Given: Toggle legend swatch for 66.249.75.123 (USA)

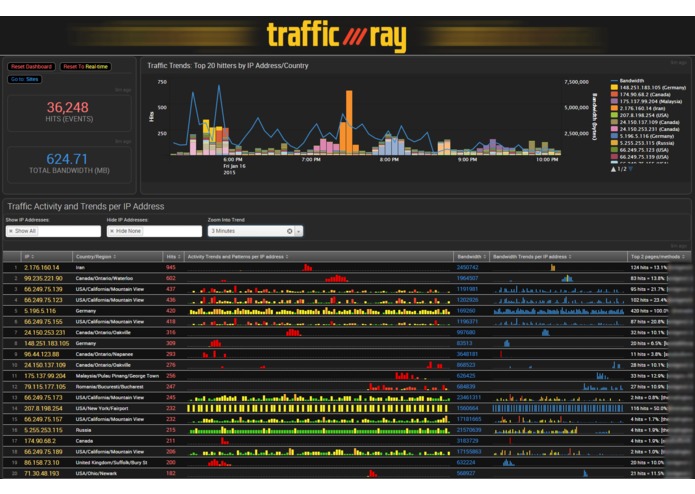Looking at the screenshot, I should 614,150.
